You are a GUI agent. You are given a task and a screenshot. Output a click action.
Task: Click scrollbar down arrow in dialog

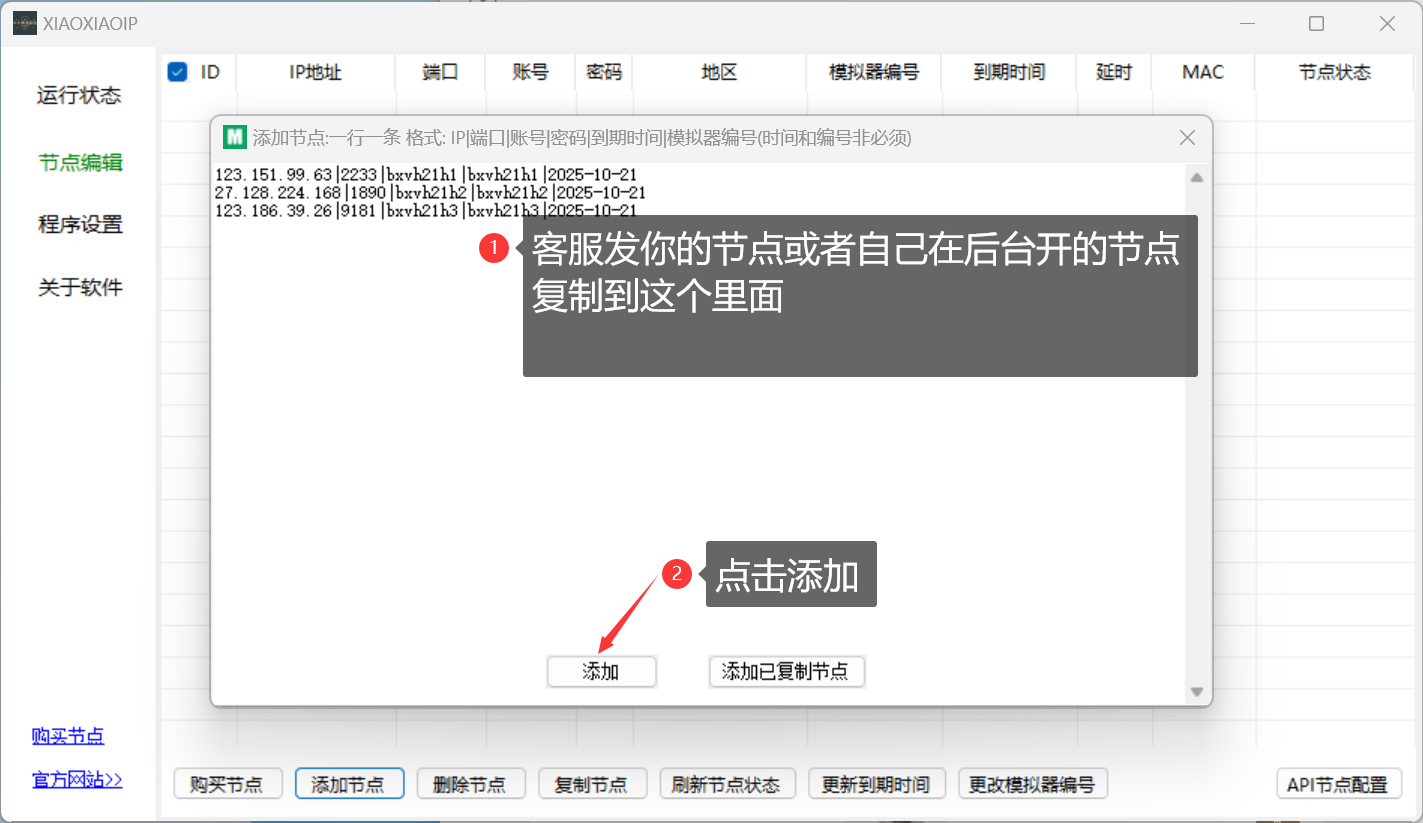(1196, 692)
